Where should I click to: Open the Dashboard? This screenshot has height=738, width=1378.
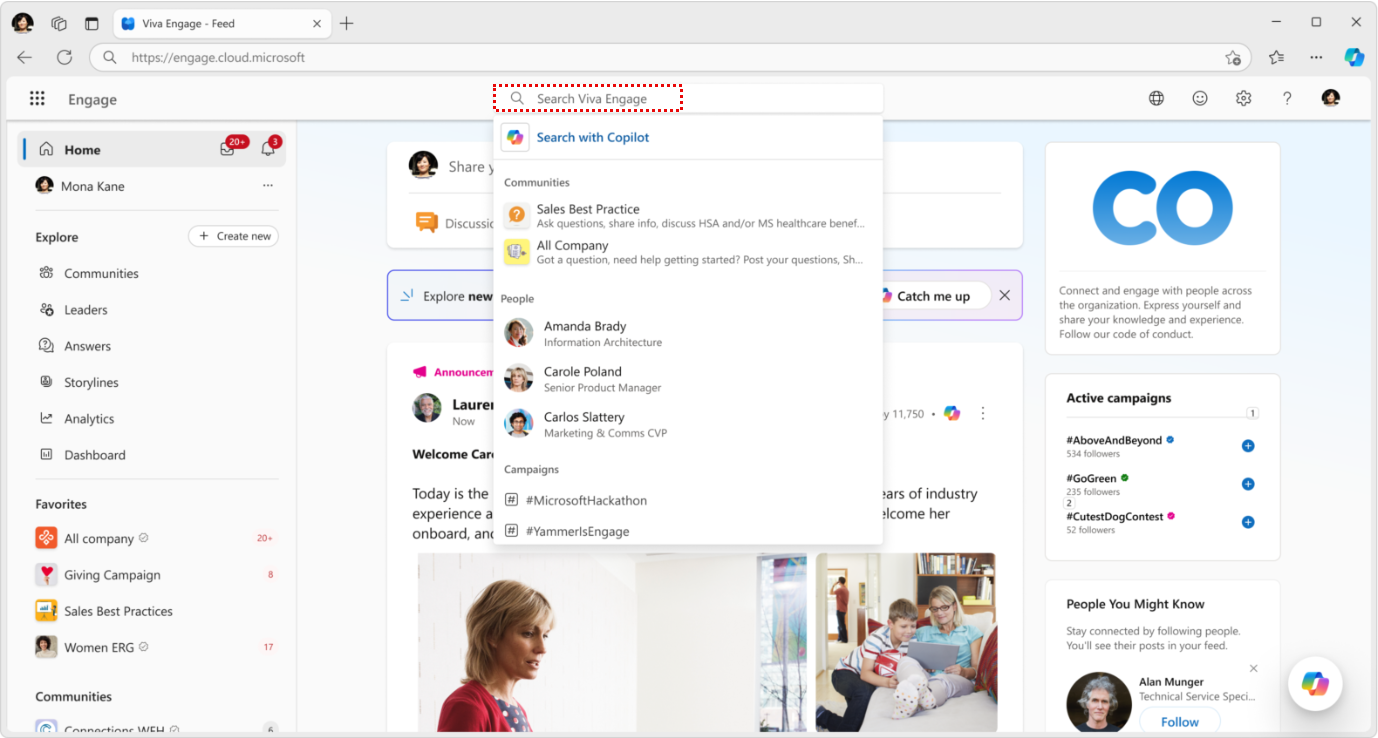point(93,454)
